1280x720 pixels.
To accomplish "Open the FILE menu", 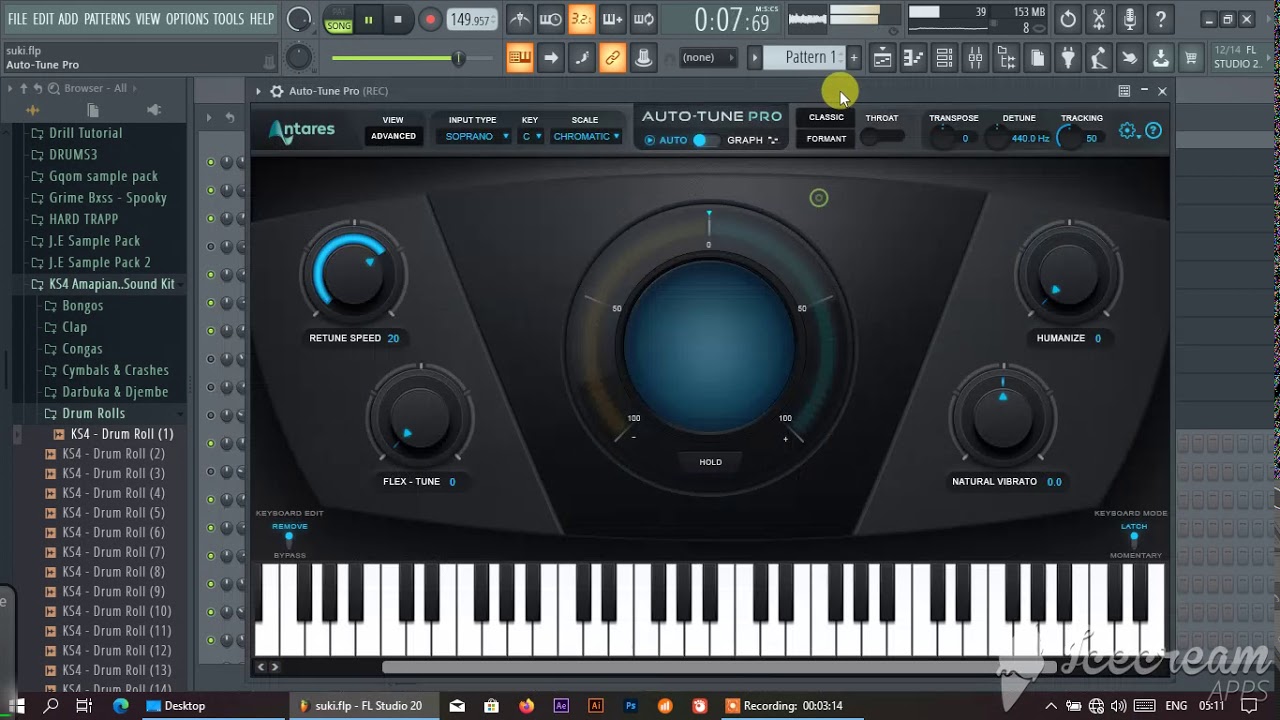I will coord(18,19).
